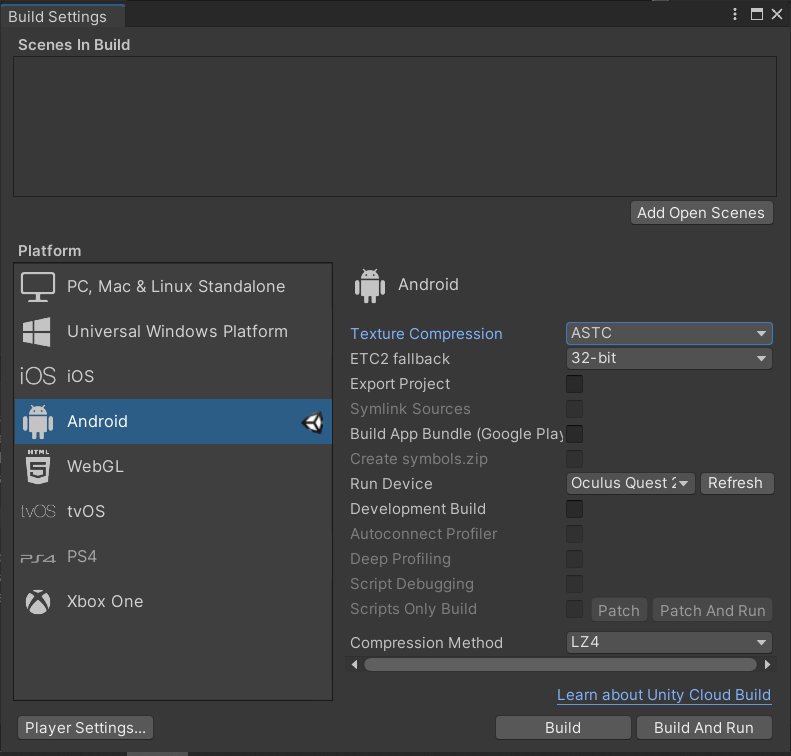Toggle the Deep Profiling checkbox
This screenshot has width=791, height=756.
coord(574,559)
